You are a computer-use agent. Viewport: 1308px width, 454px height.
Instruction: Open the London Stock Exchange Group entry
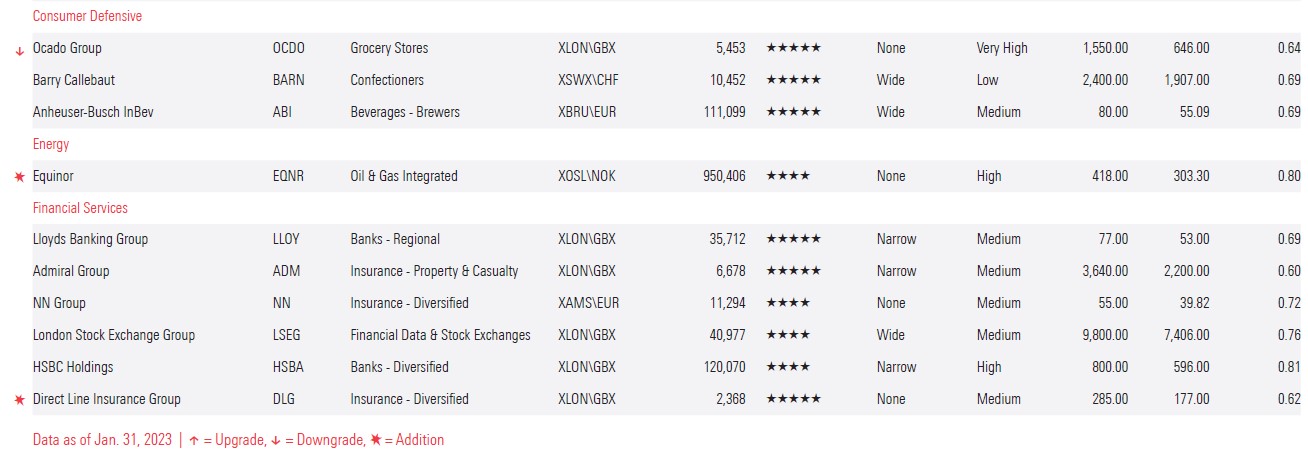[x=114, y=335]
